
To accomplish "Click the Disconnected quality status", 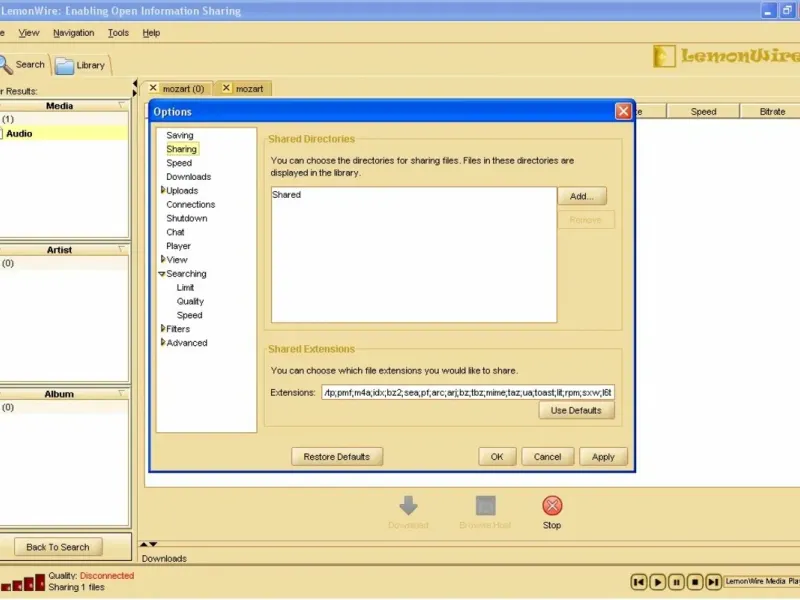I will [x=107, y=576].
